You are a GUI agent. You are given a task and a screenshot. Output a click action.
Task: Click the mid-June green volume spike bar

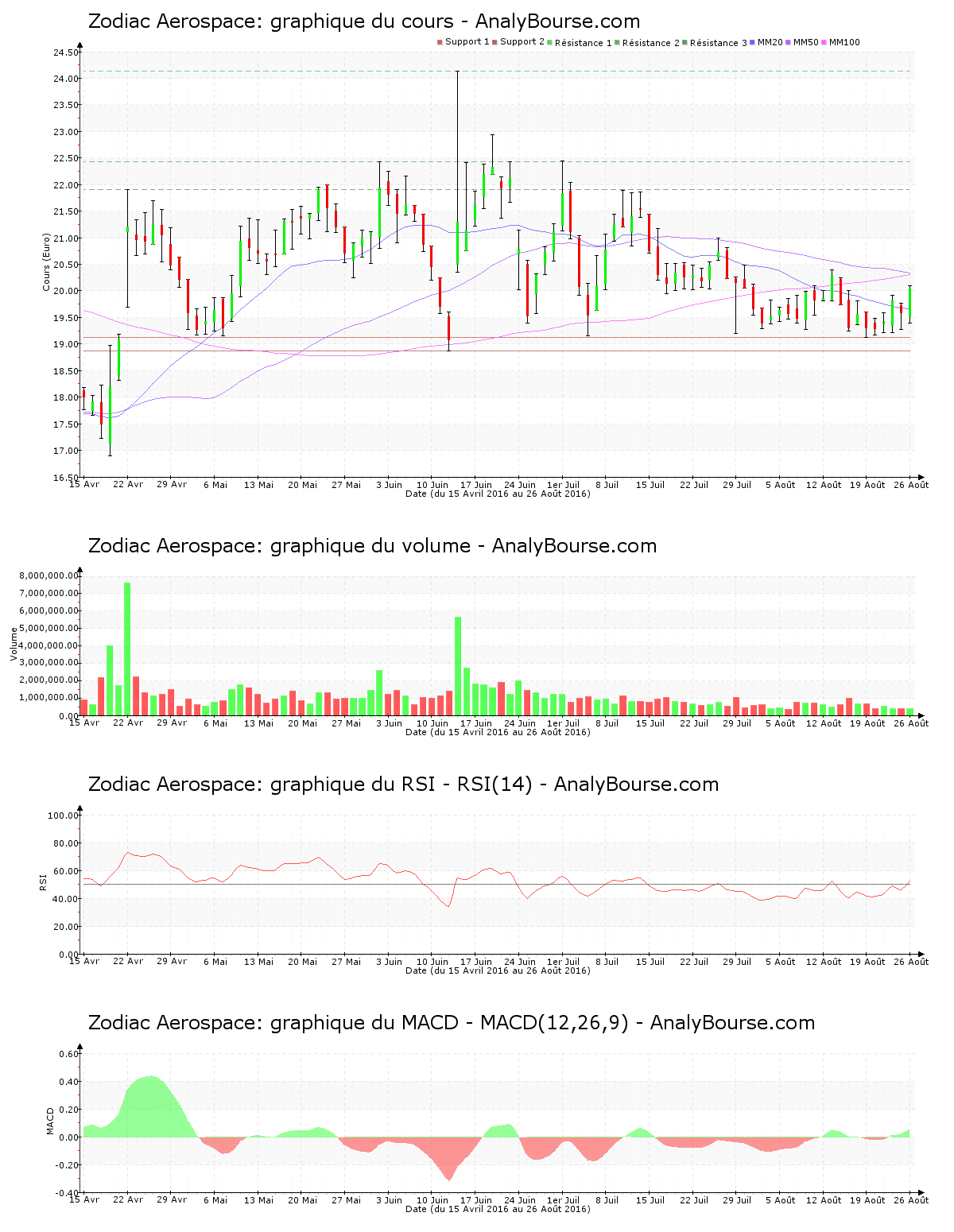click(458, 666)
